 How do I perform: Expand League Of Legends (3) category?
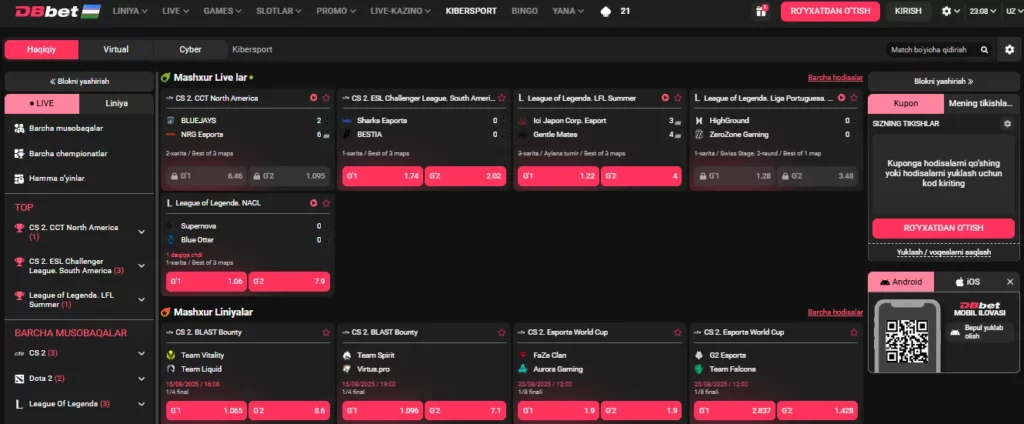(x=142, y=404)
